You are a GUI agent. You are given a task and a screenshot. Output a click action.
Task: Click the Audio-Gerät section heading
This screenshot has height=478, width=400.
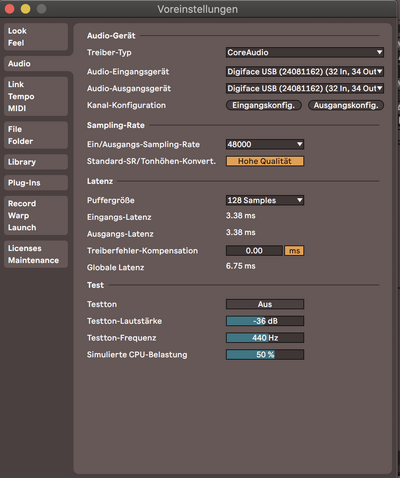point(111,36)
